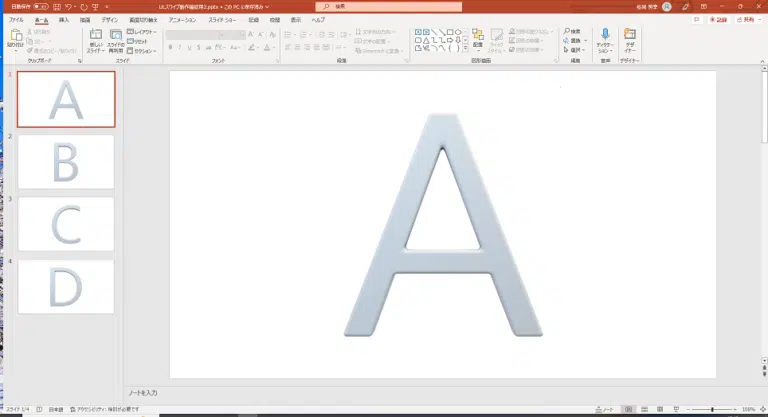Viewport: 768px width, 417px height.
Task: Start Dictation with the microphone icon
Action: (604, 38)
